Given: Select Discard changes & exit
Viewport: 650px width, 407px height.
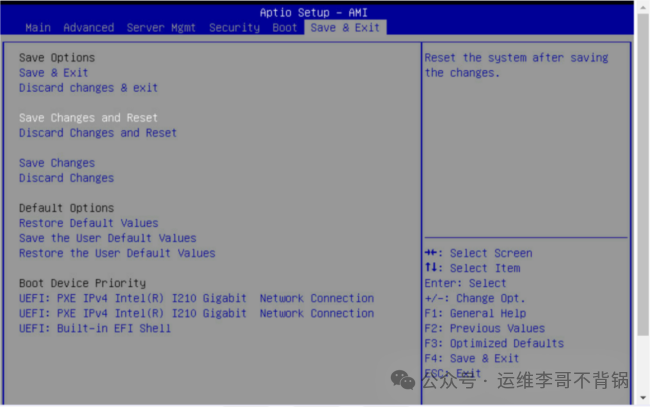Looking at the screenshot, I should pos(88,88).
